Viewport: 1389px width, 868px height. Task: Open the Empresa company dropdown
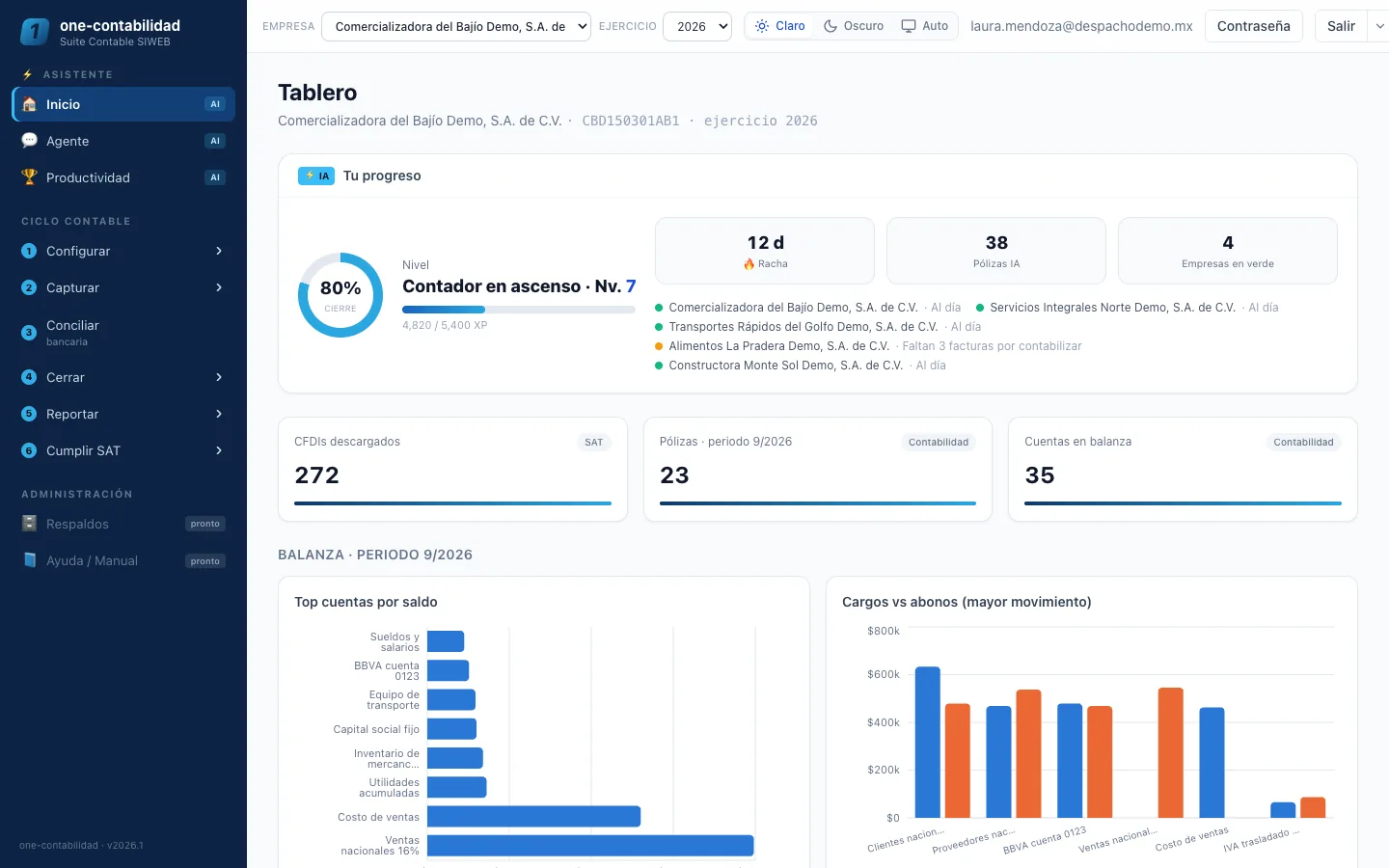(456, 26)
